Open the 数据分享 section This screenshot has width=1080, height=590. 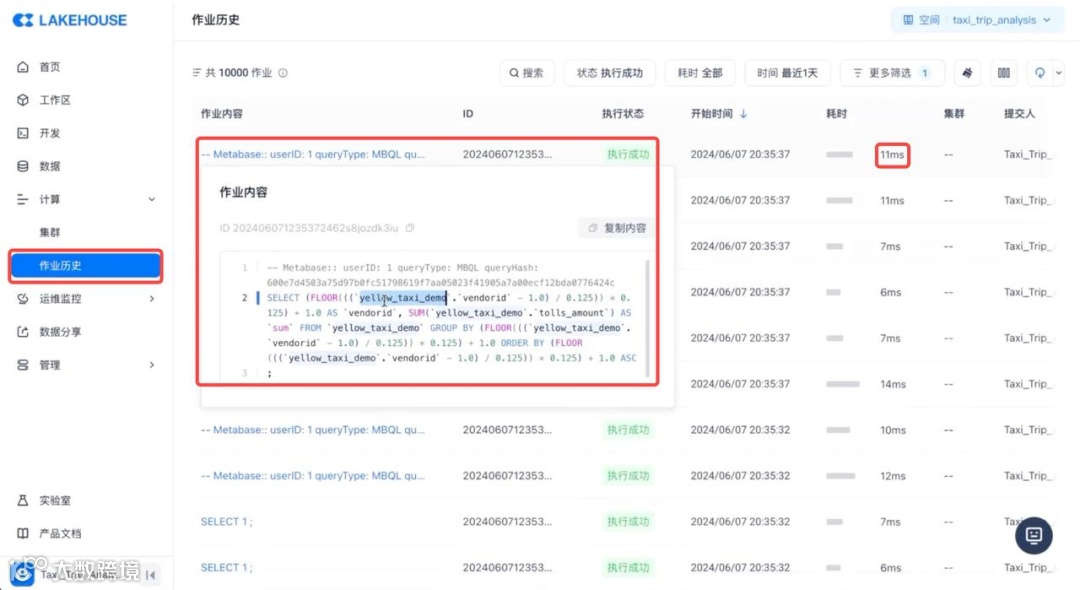pos(61,332)
